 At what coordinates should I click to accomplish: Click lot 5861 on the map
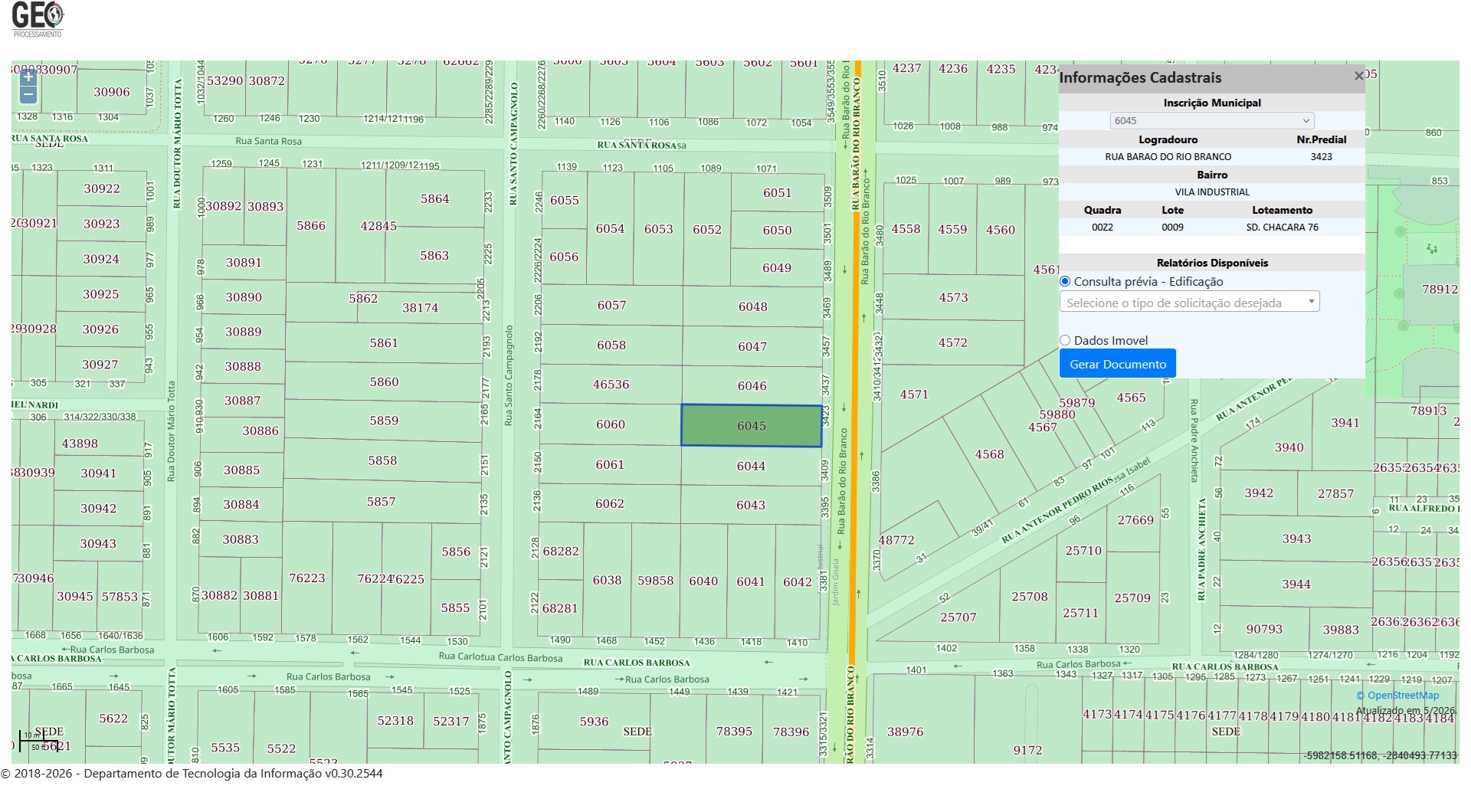tap(384, 342)
